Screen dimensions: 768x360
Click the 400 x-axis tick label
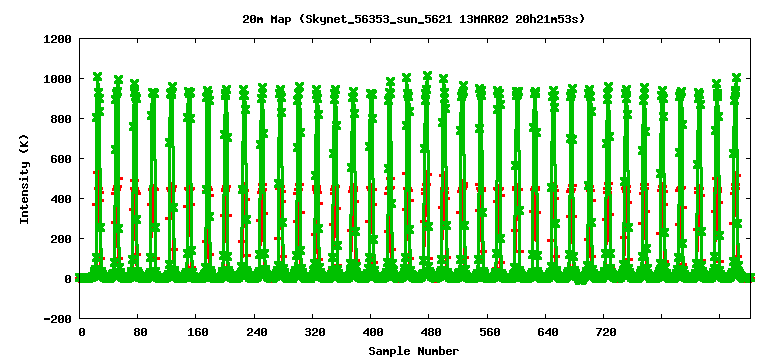point(373,333)
